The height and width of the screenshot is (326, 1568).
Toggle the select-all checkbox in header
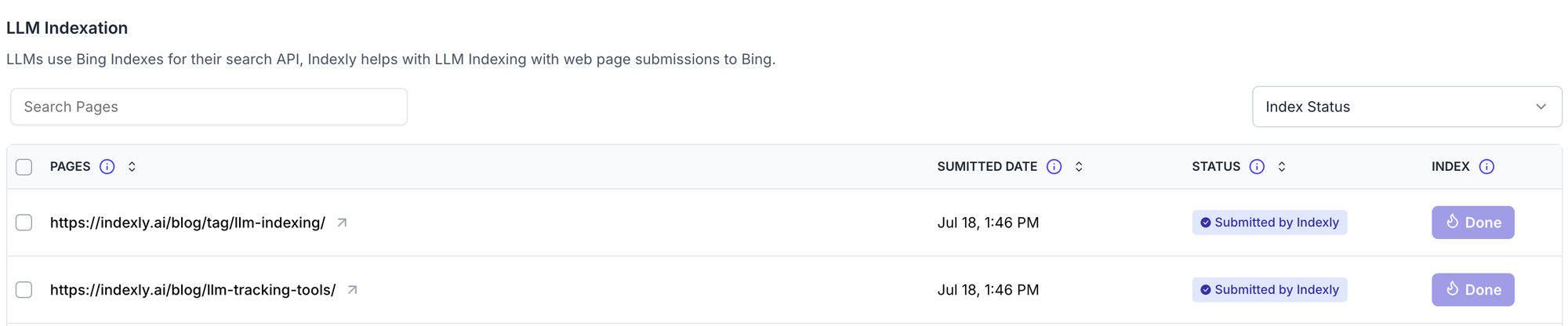tap(24, 167)
